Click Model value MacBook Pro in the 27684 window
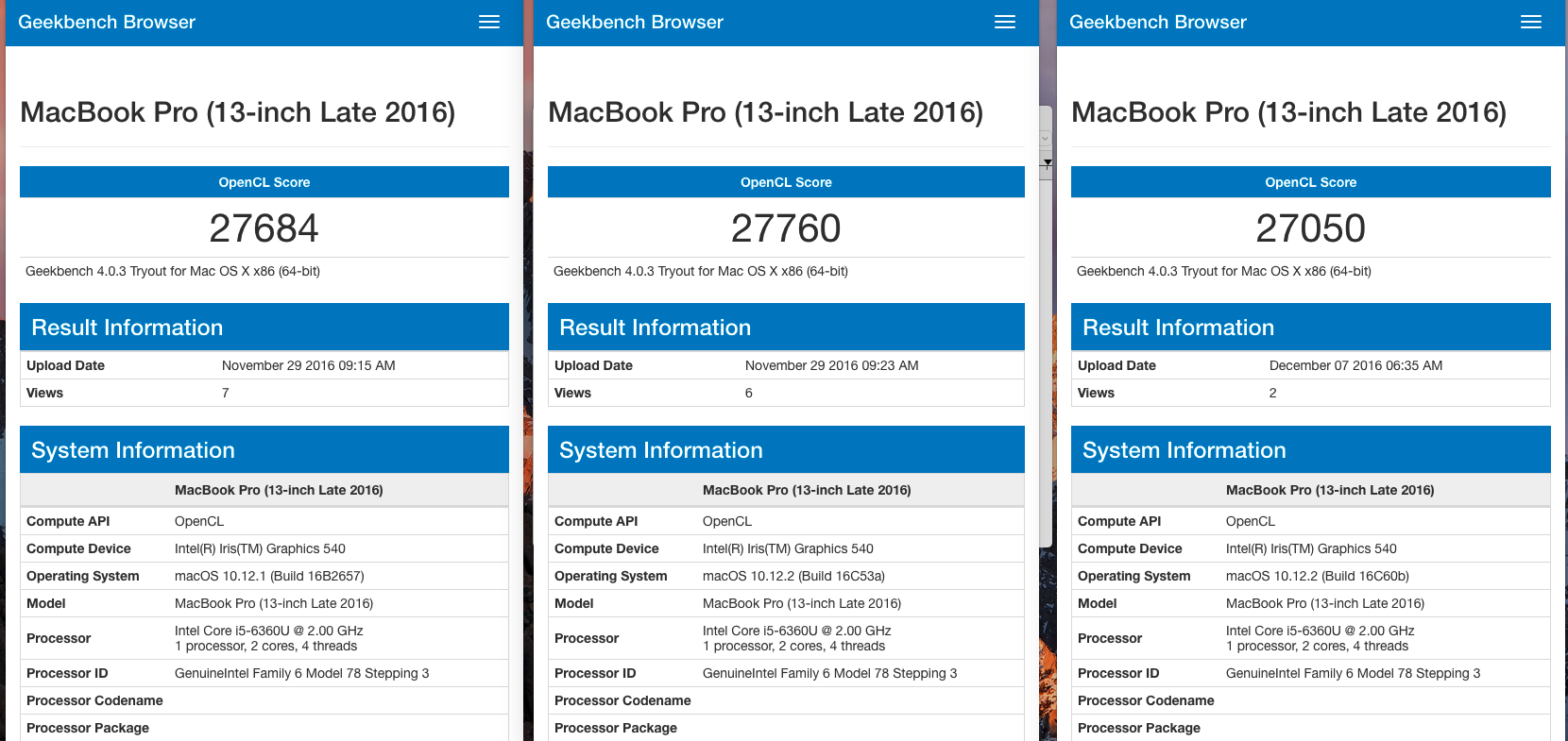The width and height of the screenshot is (1568, 741). coord(274,603)
